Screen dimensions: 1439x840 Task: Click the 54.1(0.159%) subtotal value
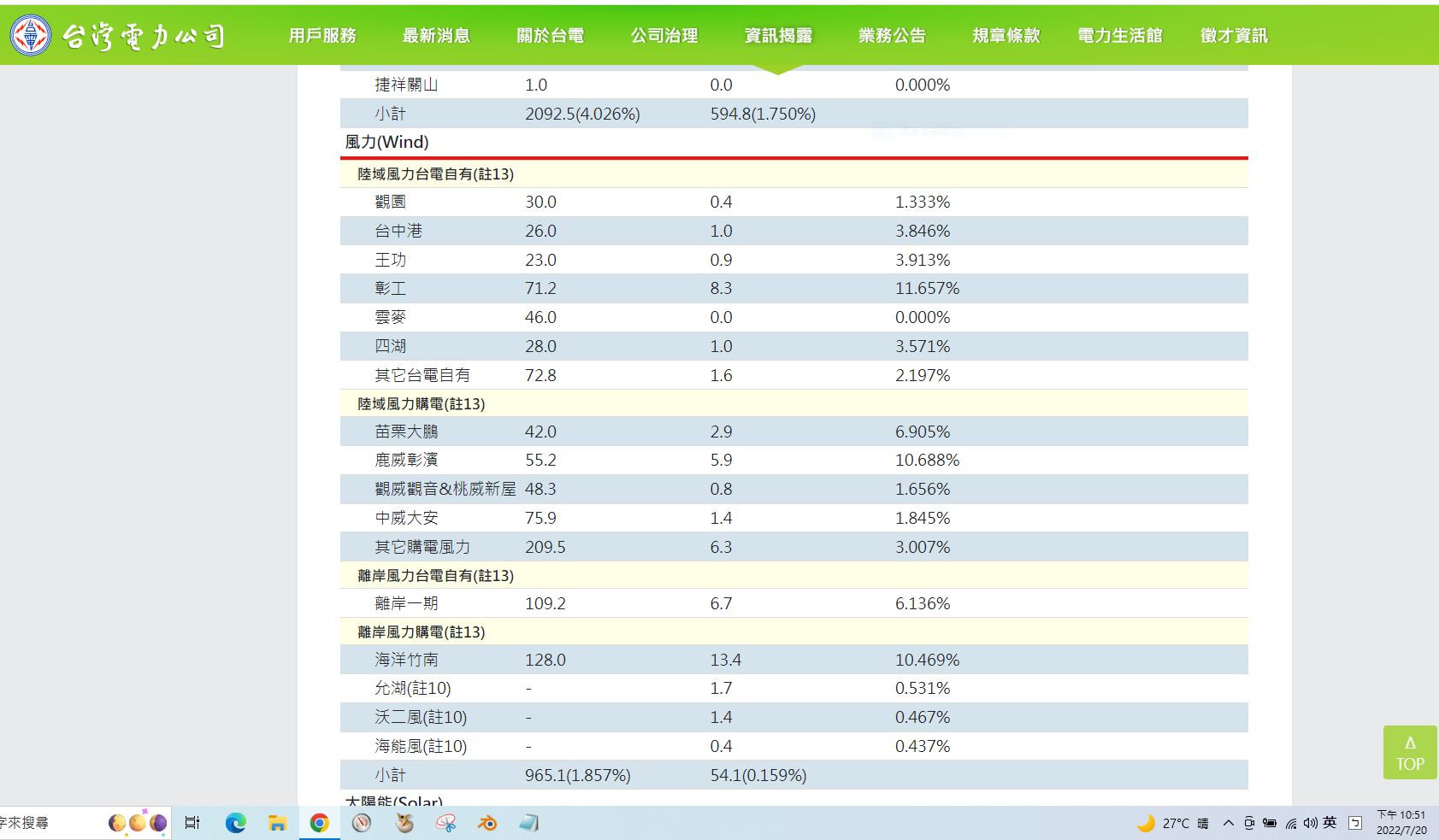click(758, 775)
